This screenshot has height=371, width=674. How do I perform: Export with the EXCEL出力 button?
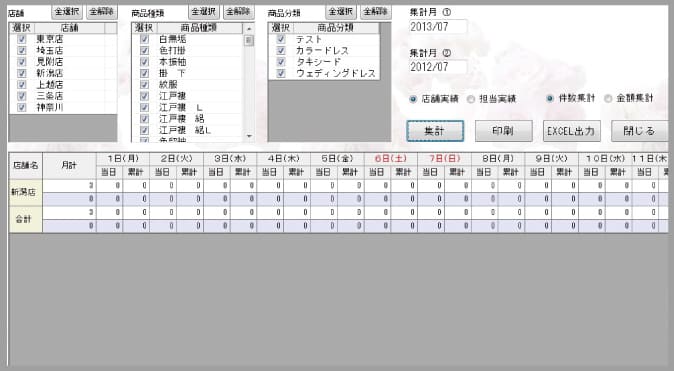[572, 131]
